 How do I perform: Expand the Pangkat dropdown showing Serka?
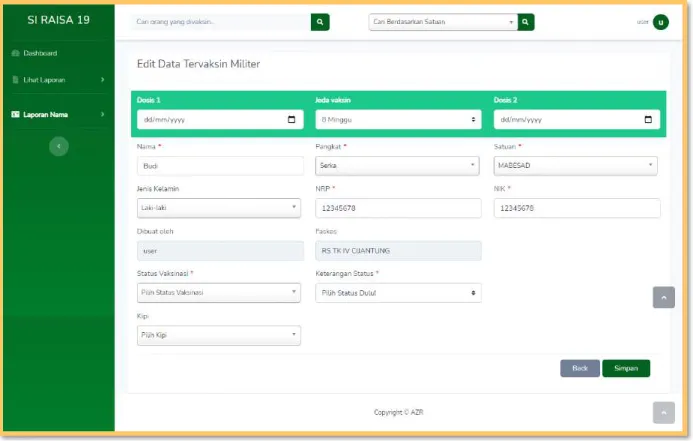(397, 165)
